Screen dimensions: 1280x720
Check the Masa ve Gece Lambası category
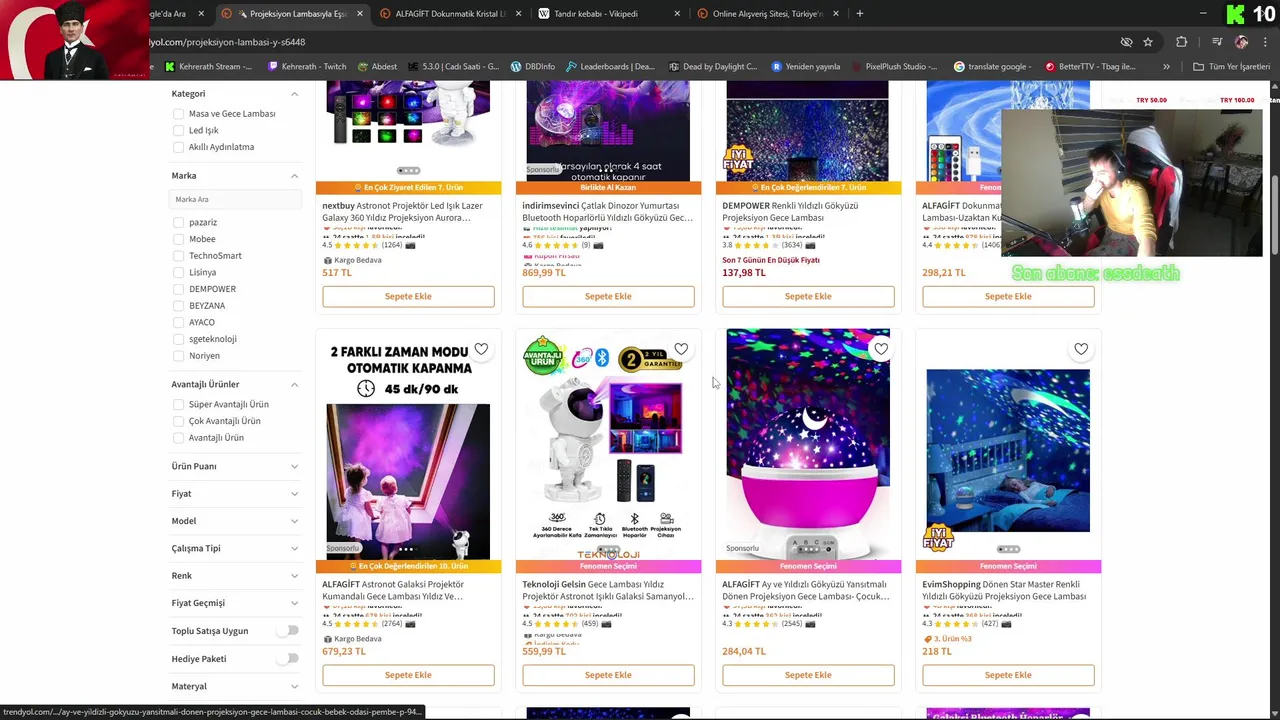coord(178,114)
